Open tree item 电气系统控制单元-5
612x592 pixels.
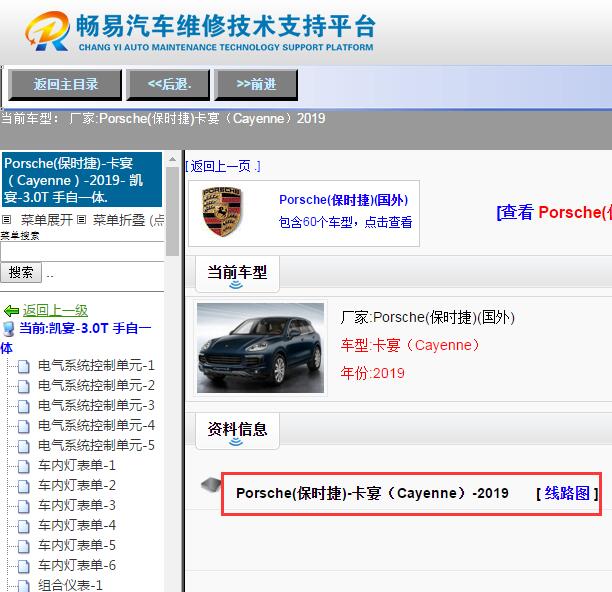tap(96, 445)
